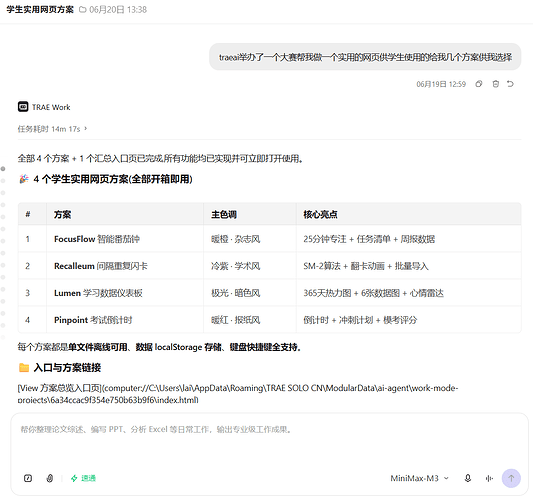Delete the user message via trash icon
This screenshot has width=533, height=500.
tap(496, 84)
